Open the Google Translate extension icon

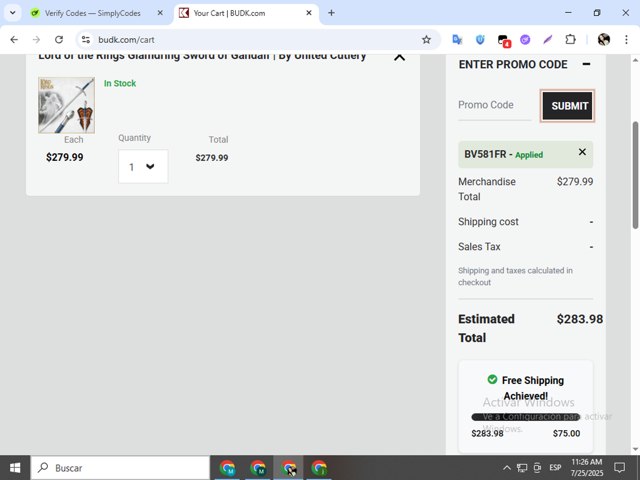point(457,40)
